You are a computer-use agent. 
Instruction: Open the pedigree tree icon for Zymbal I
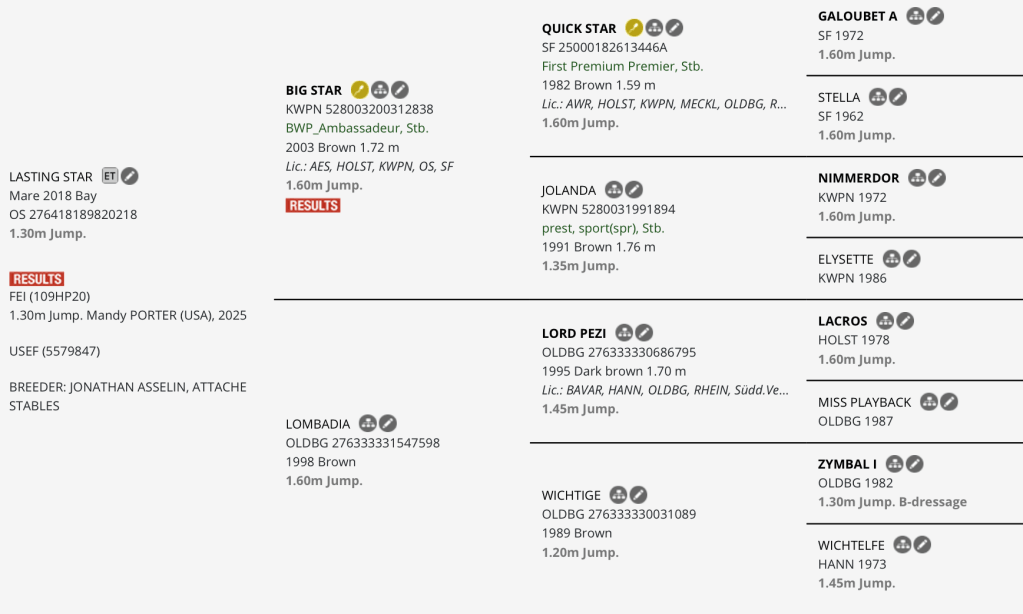click(x=895, y=464)
